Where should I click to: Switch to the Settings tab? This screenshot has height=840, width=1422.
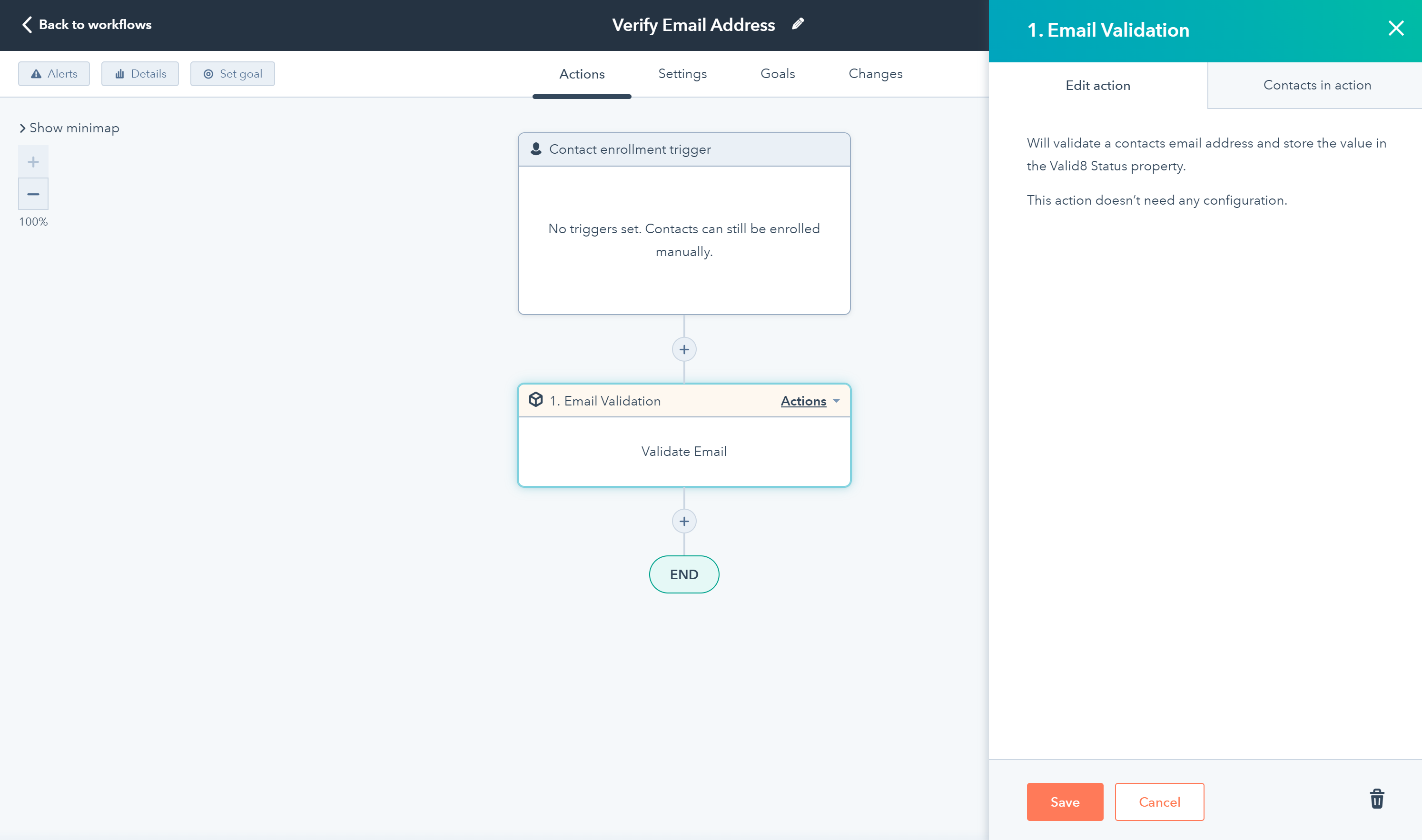coord(682,74)
